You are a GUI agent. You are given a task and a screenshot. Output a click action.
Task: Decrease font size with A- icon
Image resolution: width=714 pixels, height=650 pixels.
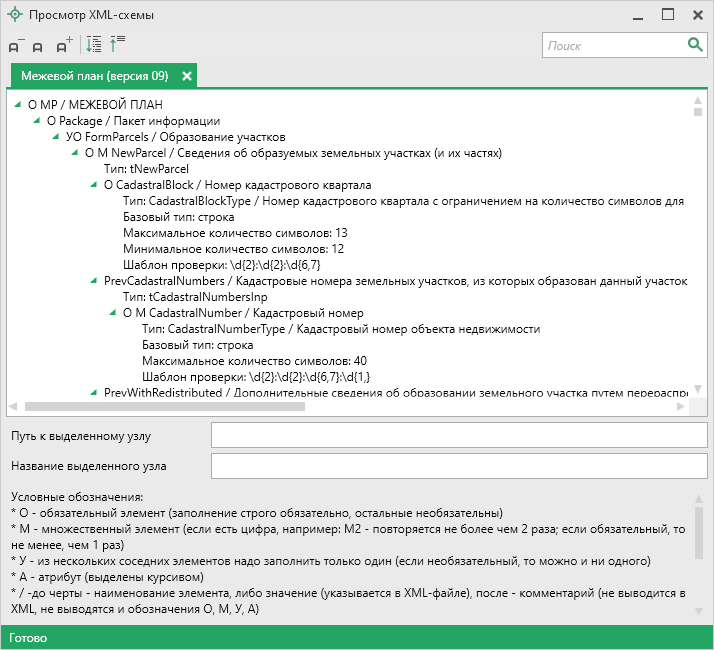(x=15, y=45)
